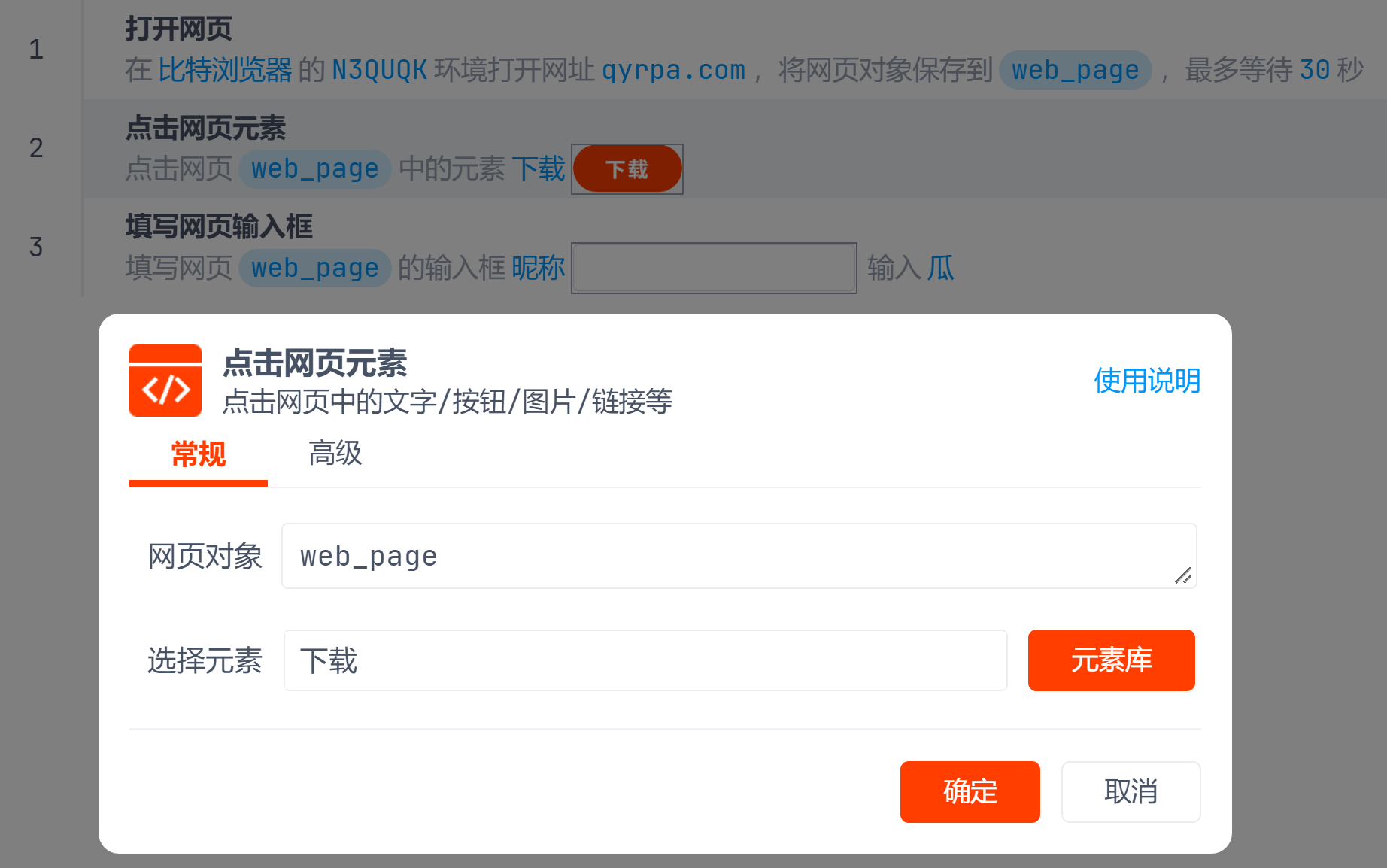Screen dimensions: 1387x868
Task: Click the 昵称 input box preview in step 3
Action: (714, 268)
